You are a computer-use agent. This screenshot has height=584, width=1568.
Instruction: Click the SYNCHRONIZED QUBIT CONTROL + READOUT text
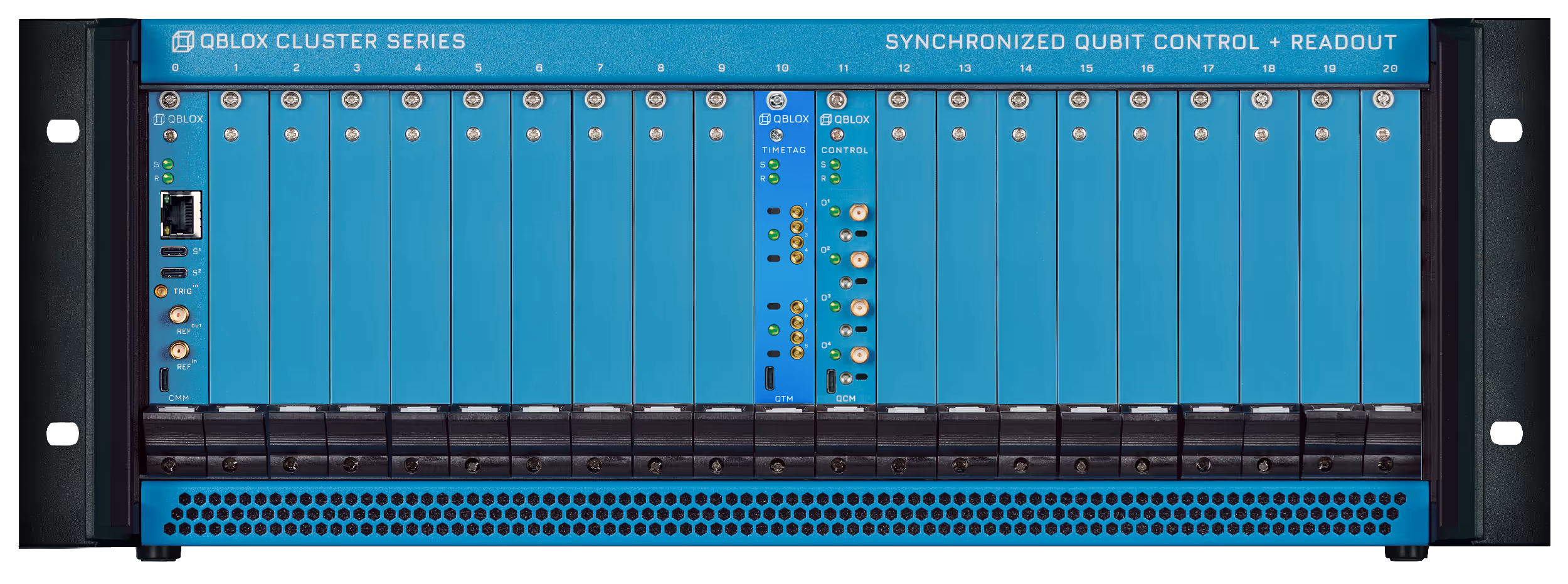point(1141,42)
